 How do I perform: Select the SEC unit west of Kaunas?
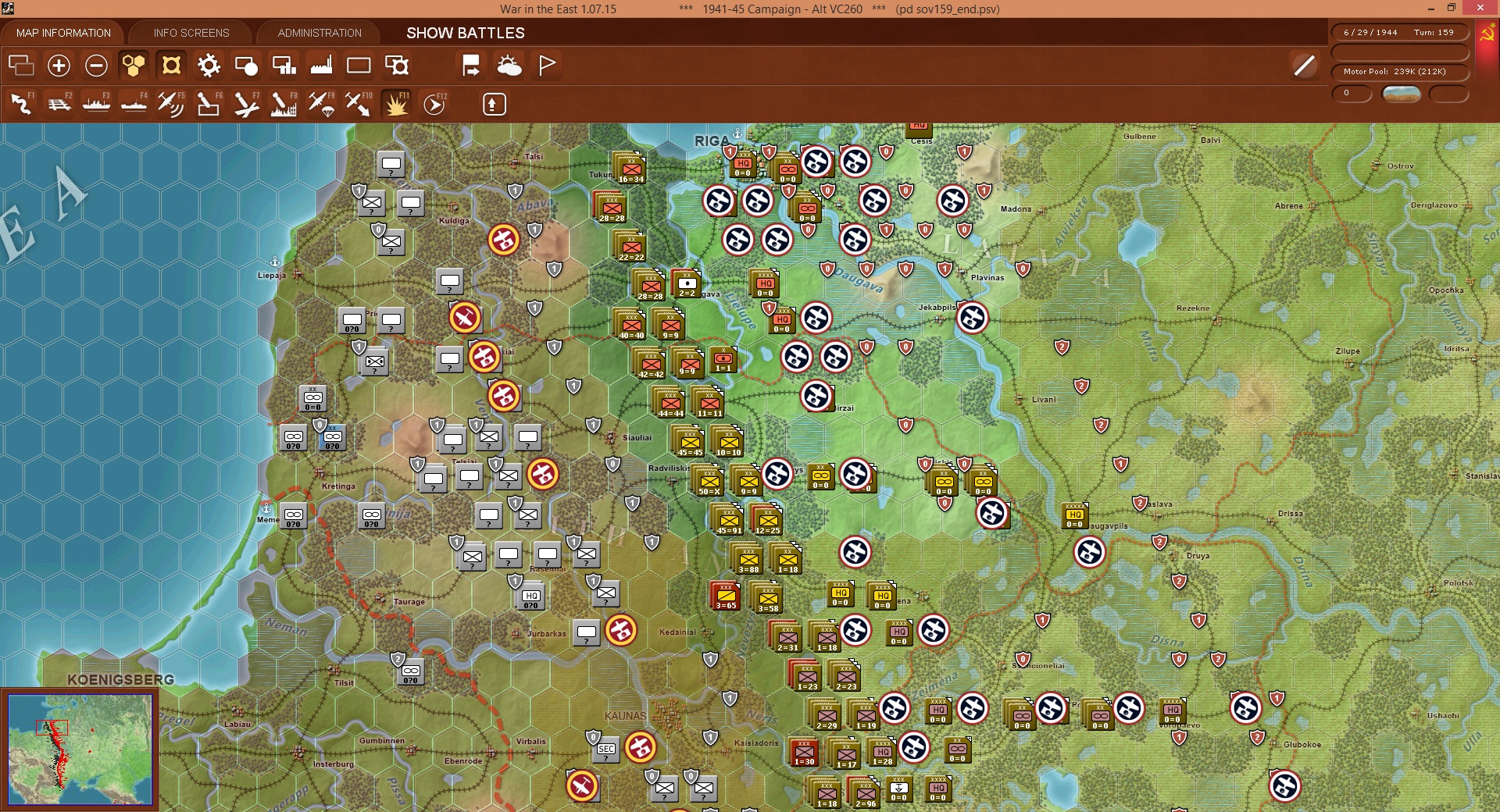coord(606,750)
